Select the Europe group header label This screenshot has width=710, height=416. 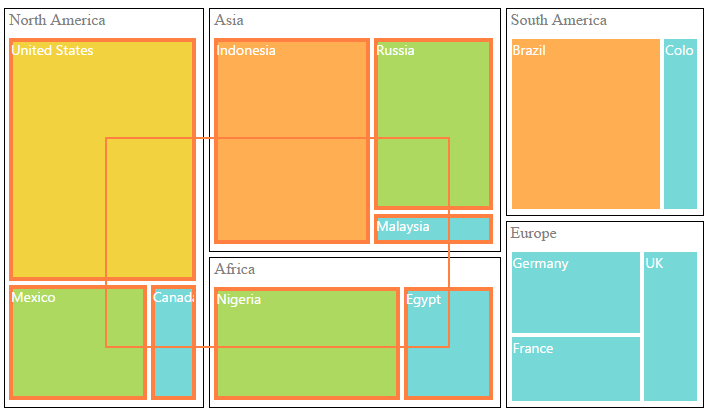[534, 233]
